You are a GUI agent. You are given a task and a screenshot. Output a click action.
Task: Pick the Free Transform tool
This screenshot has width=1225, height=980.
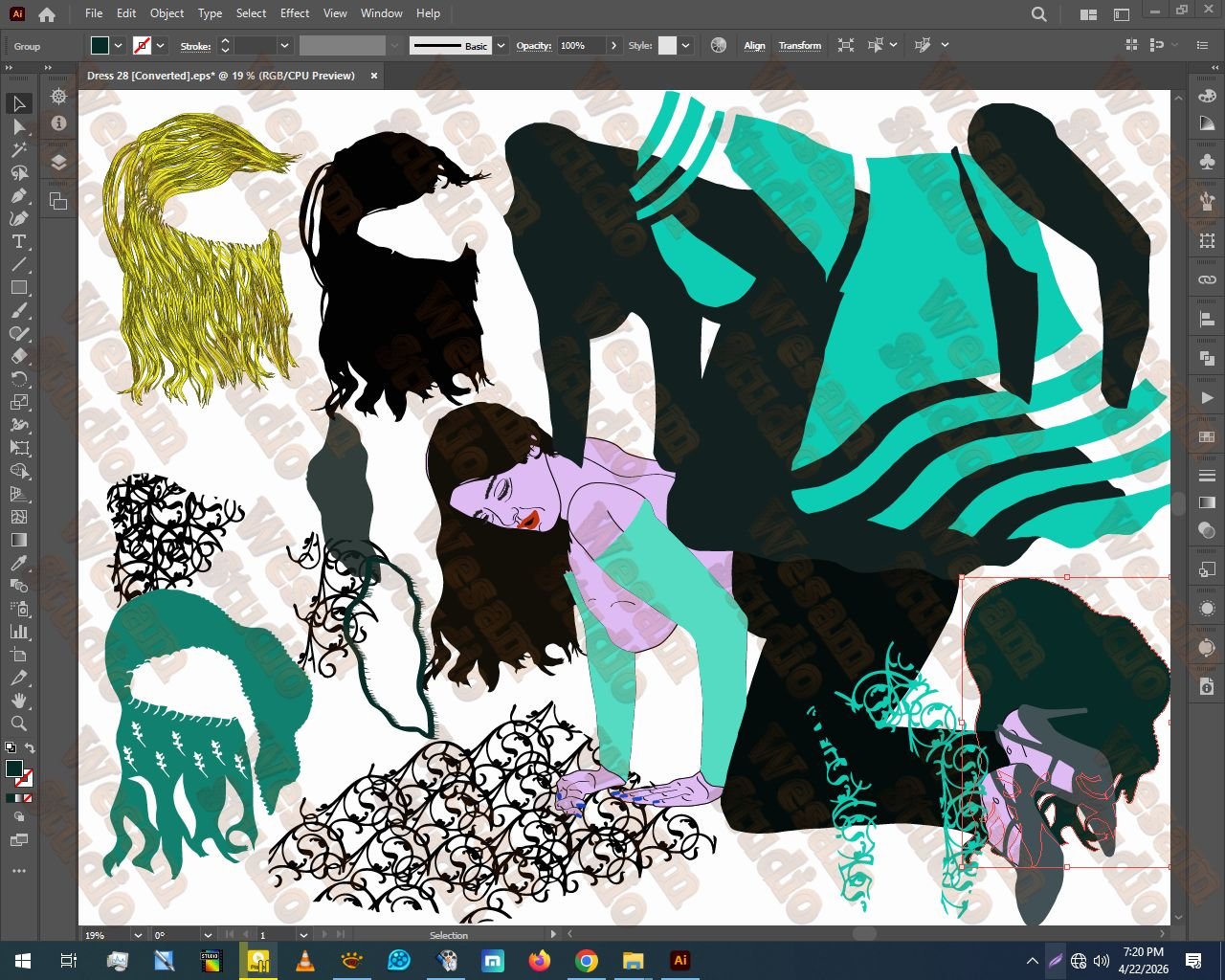click(x=19, y=448)
